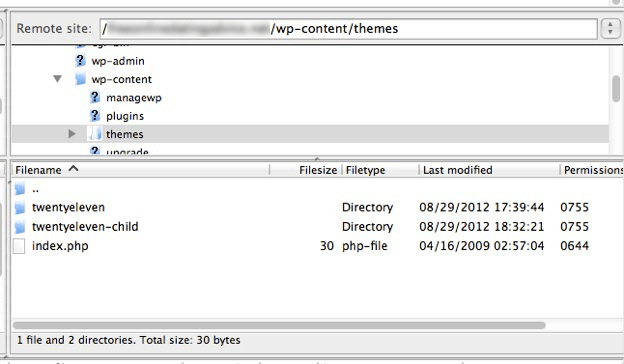Open the parent directory '..' entry

coord(35,189)
